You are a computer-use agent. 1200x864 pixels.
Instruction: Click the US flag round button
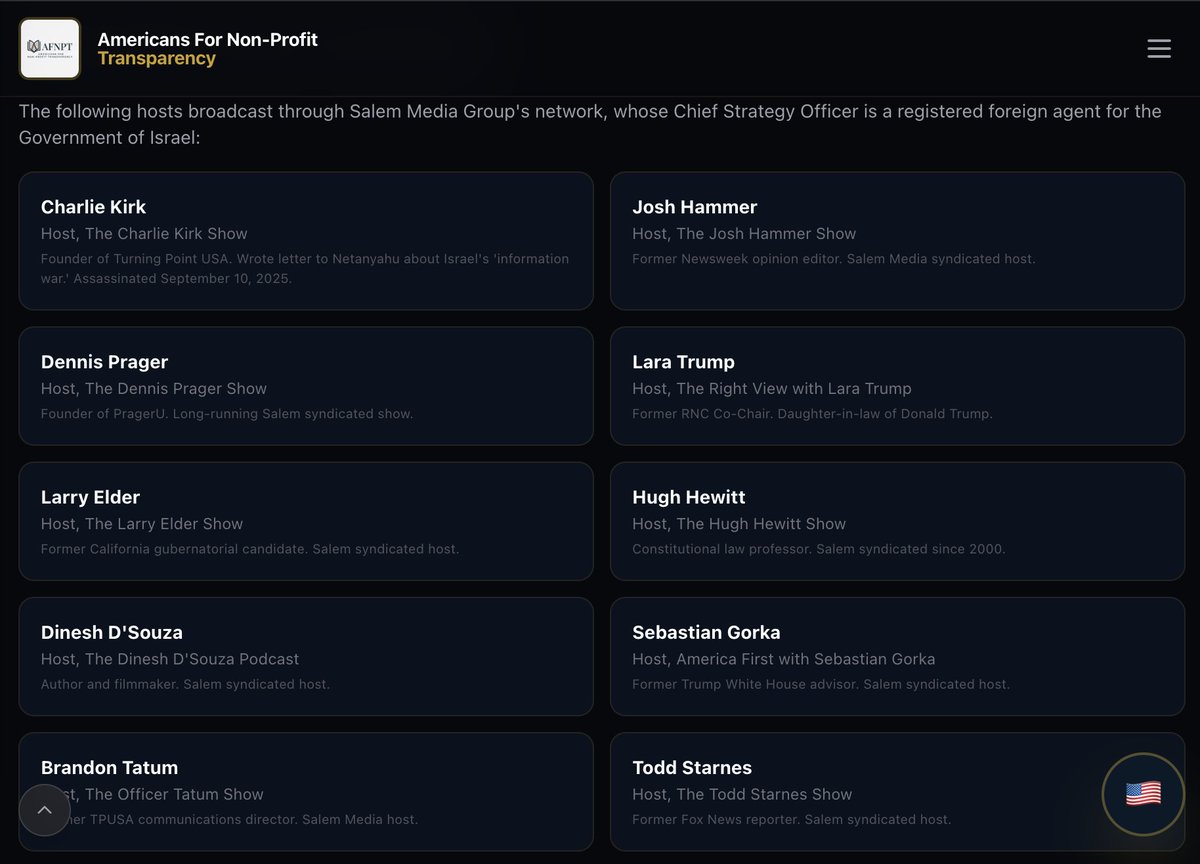point(1143,794)
